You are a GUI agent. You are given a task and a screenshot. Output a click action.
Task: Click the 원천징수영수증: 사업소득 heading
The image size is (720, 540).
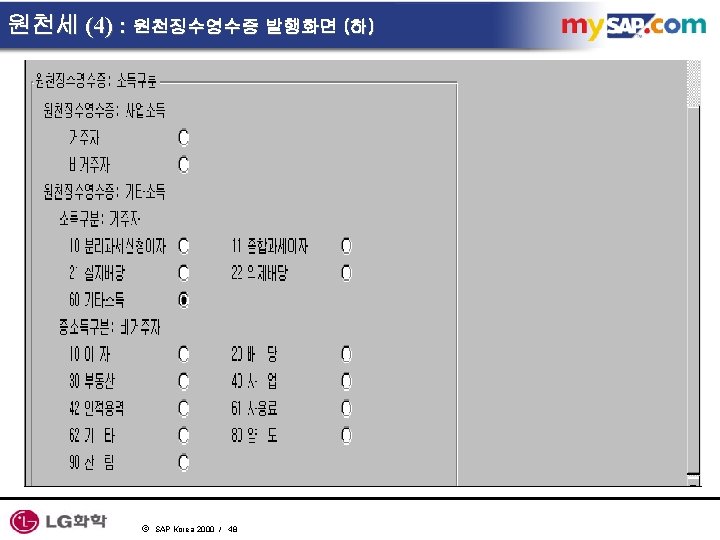pos(104,110)
